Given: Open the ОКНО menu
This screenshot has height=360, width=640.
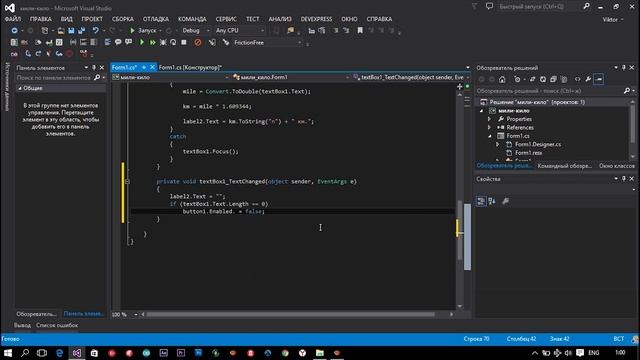Looking at the screenshot, I should (349, 19).
